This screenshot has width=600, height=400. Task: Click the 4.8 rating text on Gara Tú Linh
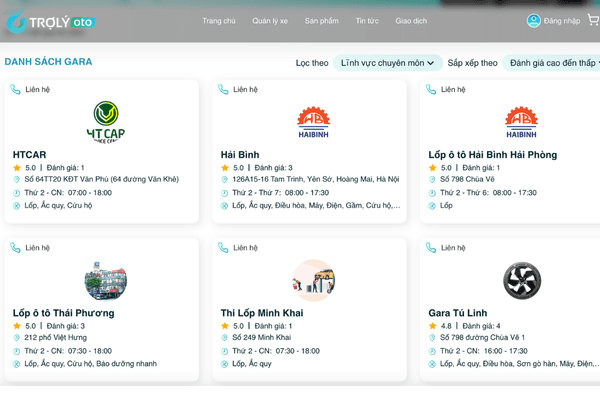pyautogui.click(x=446, y=326)
